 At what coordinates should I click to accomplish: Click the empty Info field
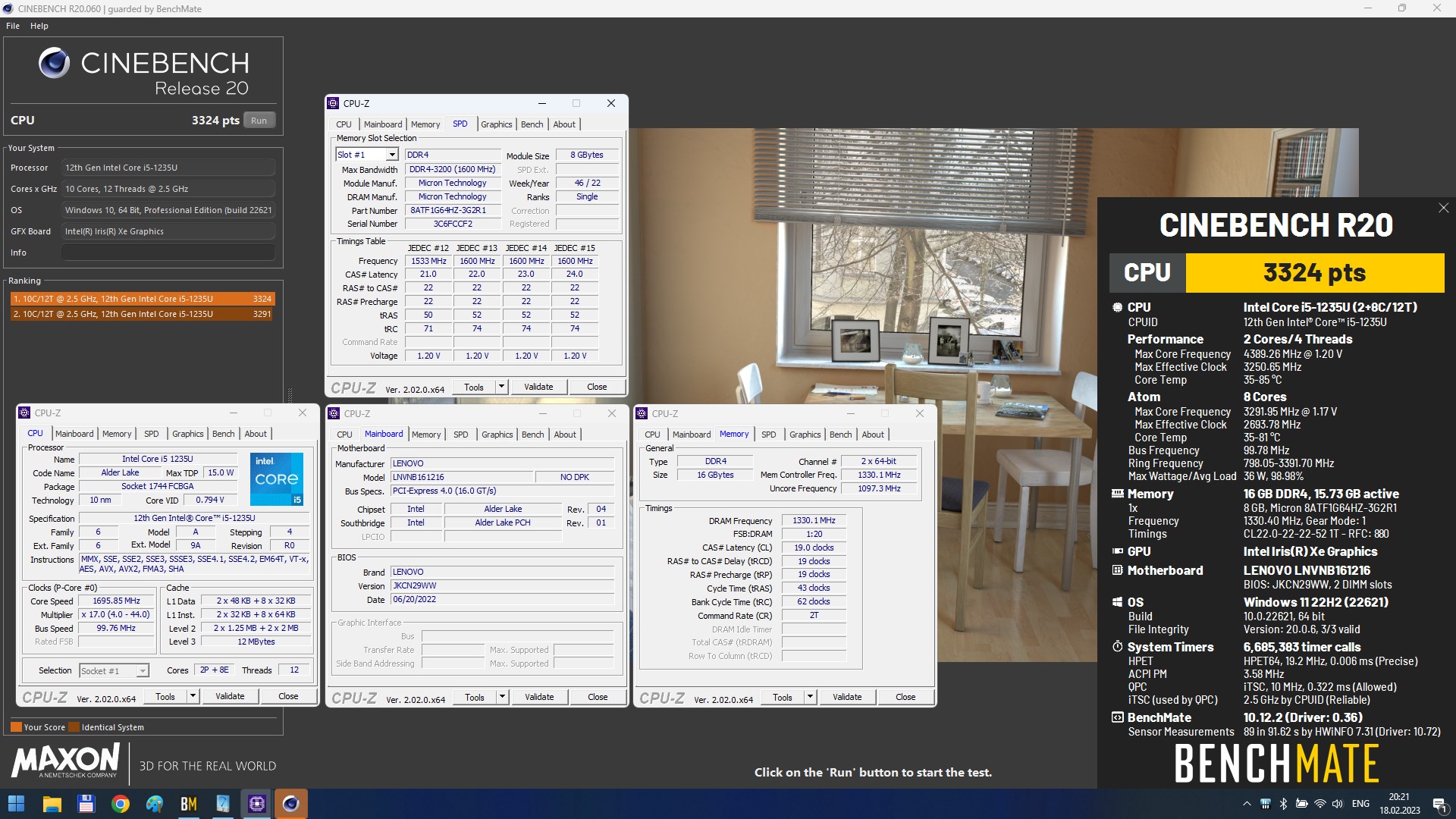[168, 253]
